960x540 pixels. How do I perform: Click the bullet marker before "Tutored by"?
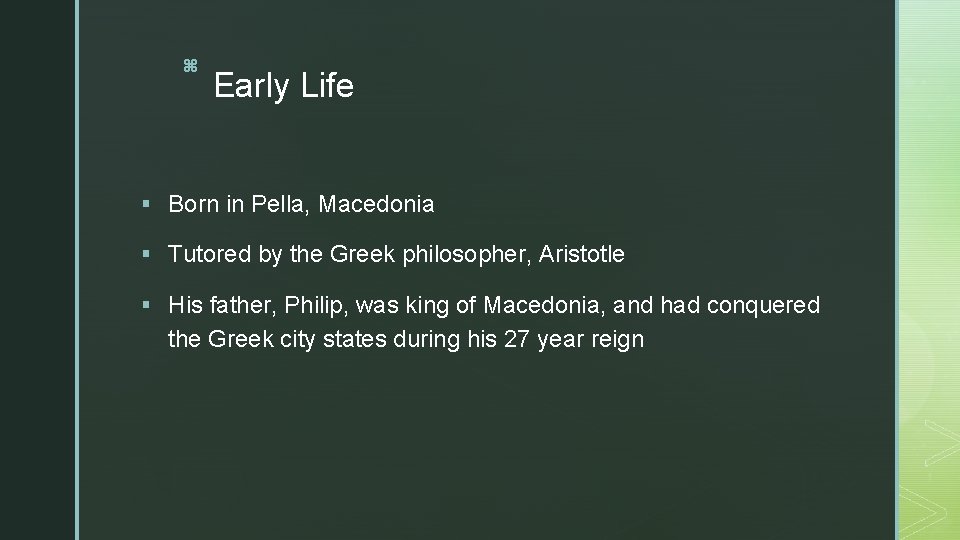(147, 255)
